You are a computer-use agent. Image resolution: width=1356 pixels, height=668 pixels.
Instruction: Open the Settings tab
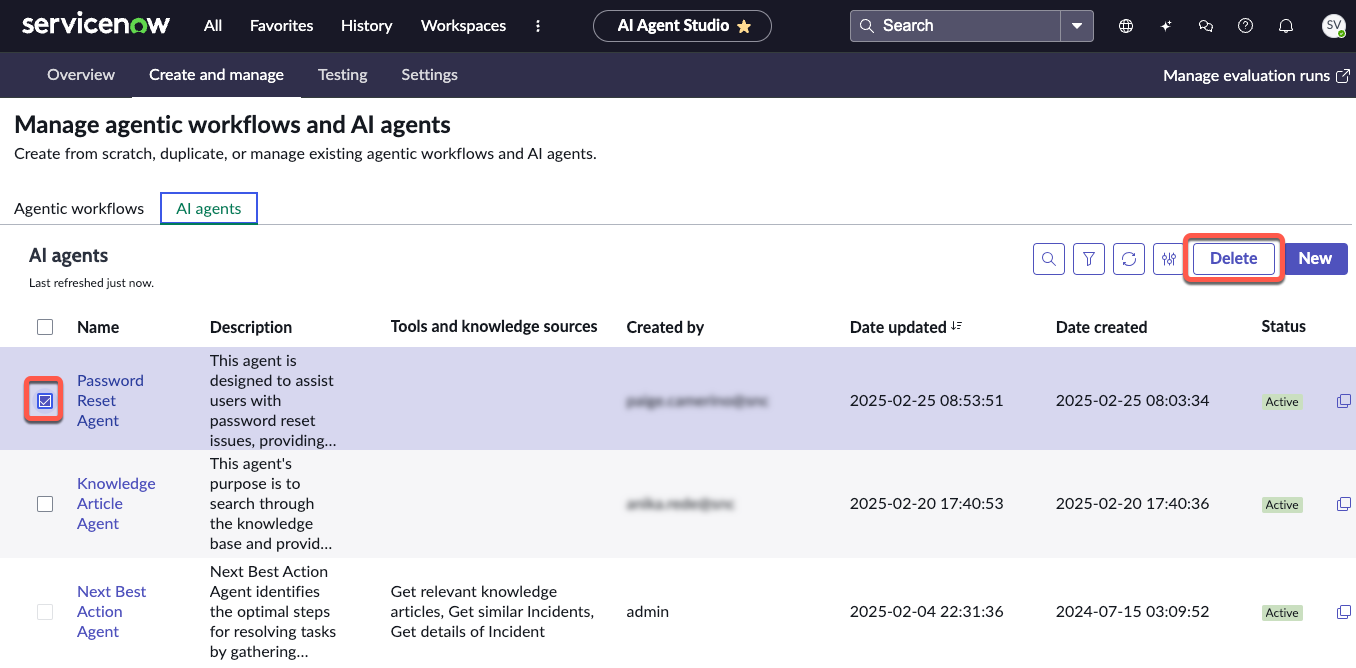(x=429, y=75)
